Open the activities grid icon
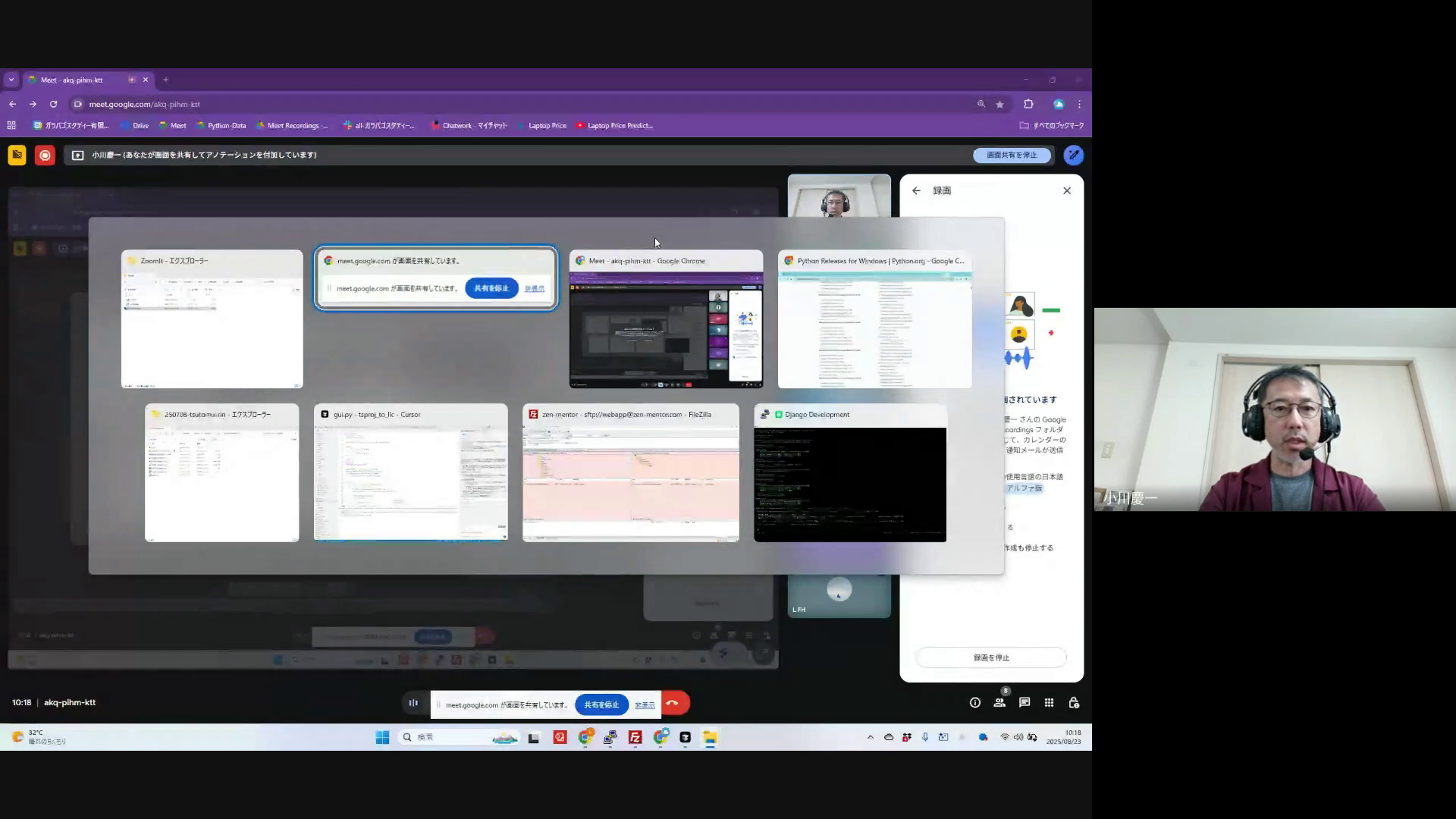This screenshot has width=1456, height=819. pos(1049,703)
